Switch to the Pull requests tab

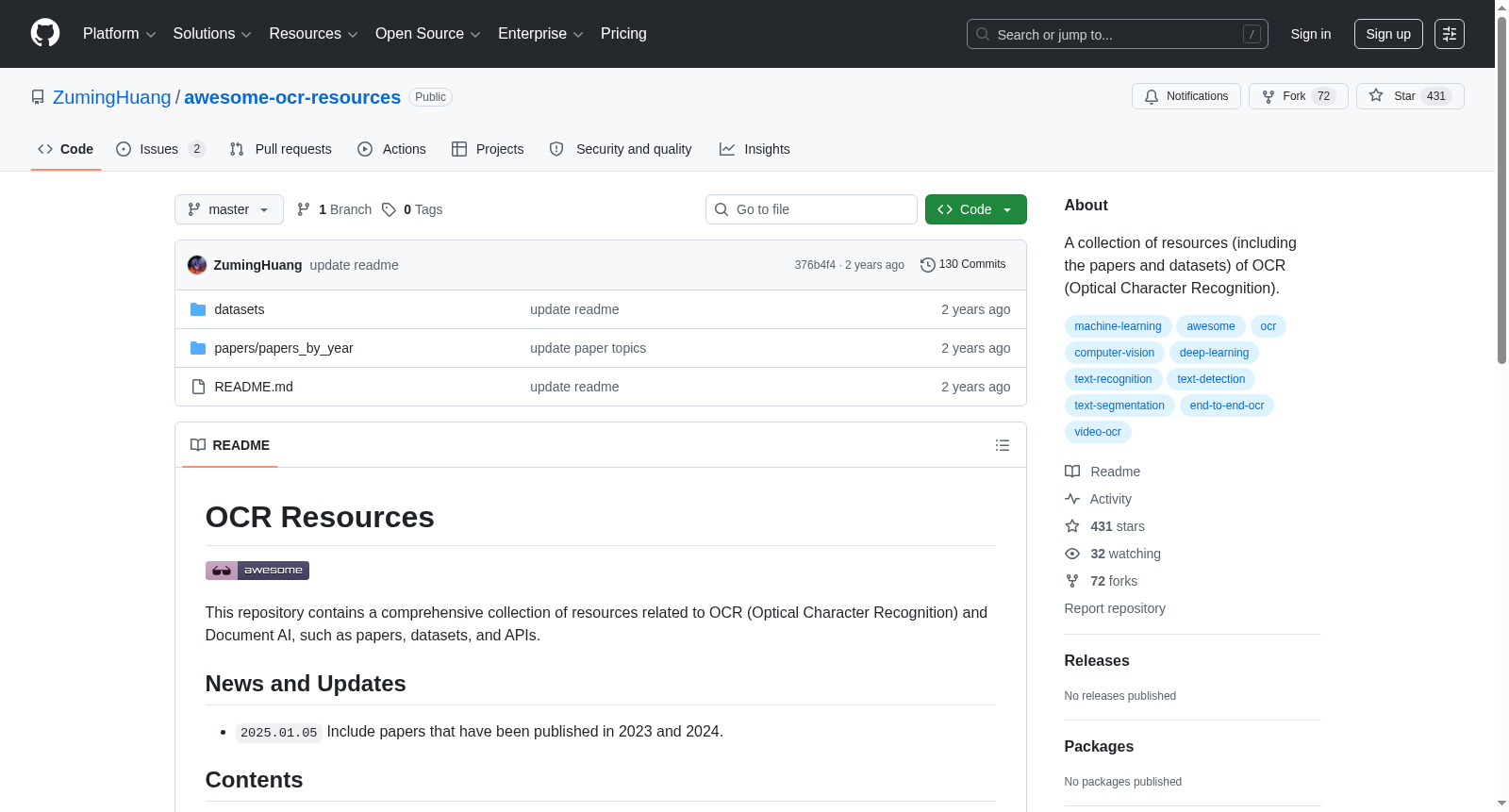pos(280,149)
